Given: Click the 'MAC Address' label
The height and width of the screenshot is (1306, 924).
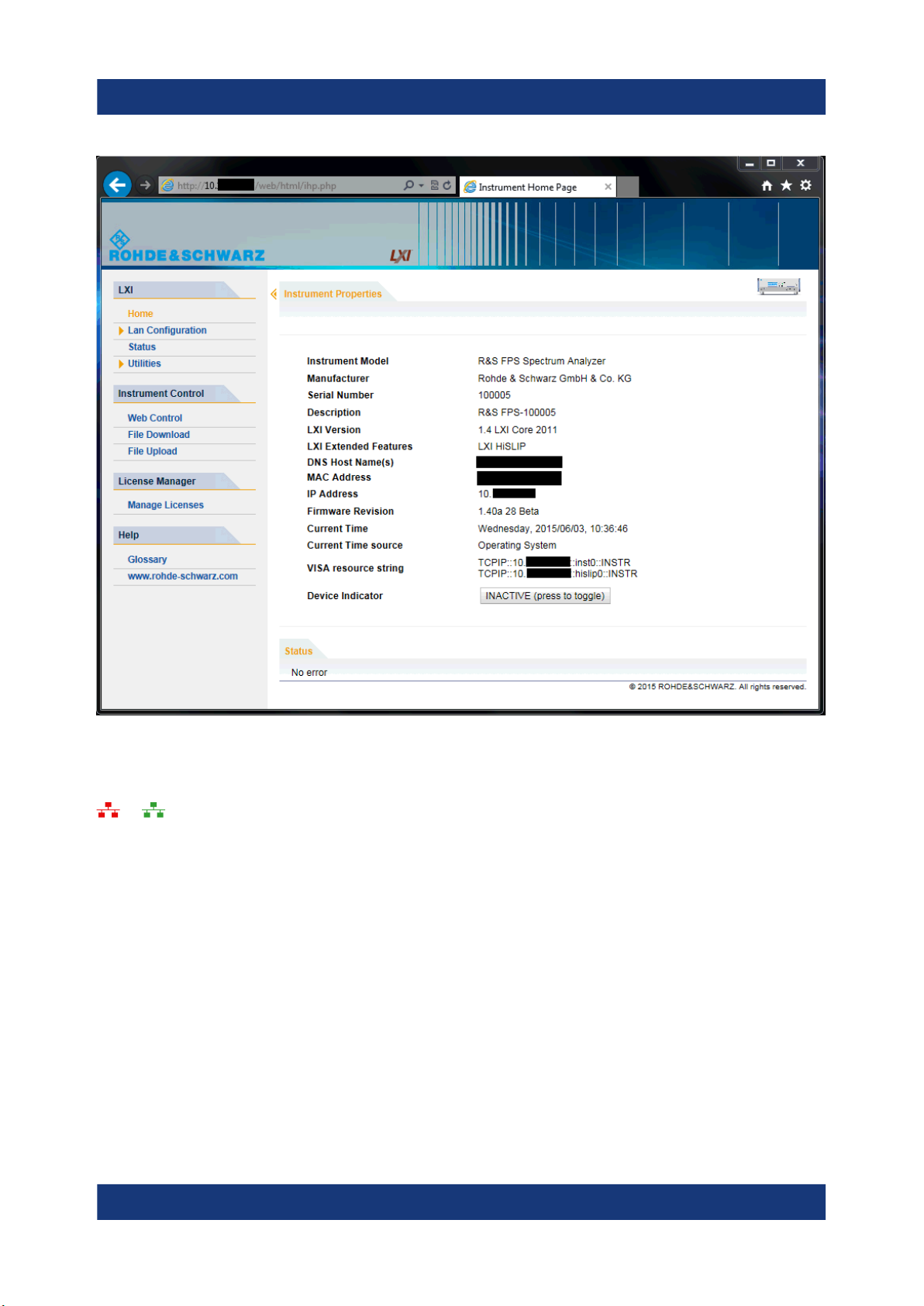Looking at the screenshot, I should [339, 477].
